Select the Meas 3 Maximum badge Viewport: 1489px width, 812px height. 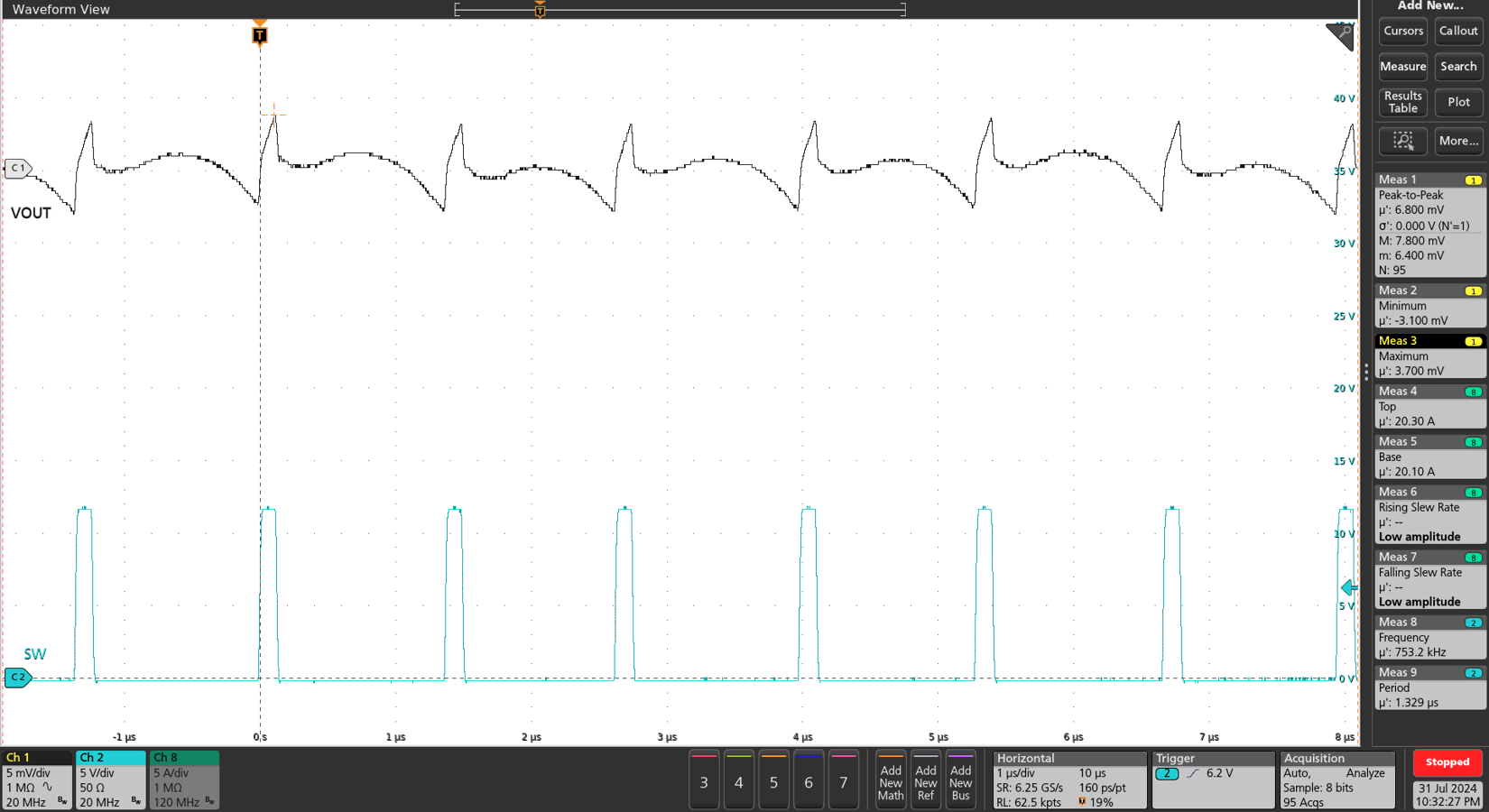1430,356
